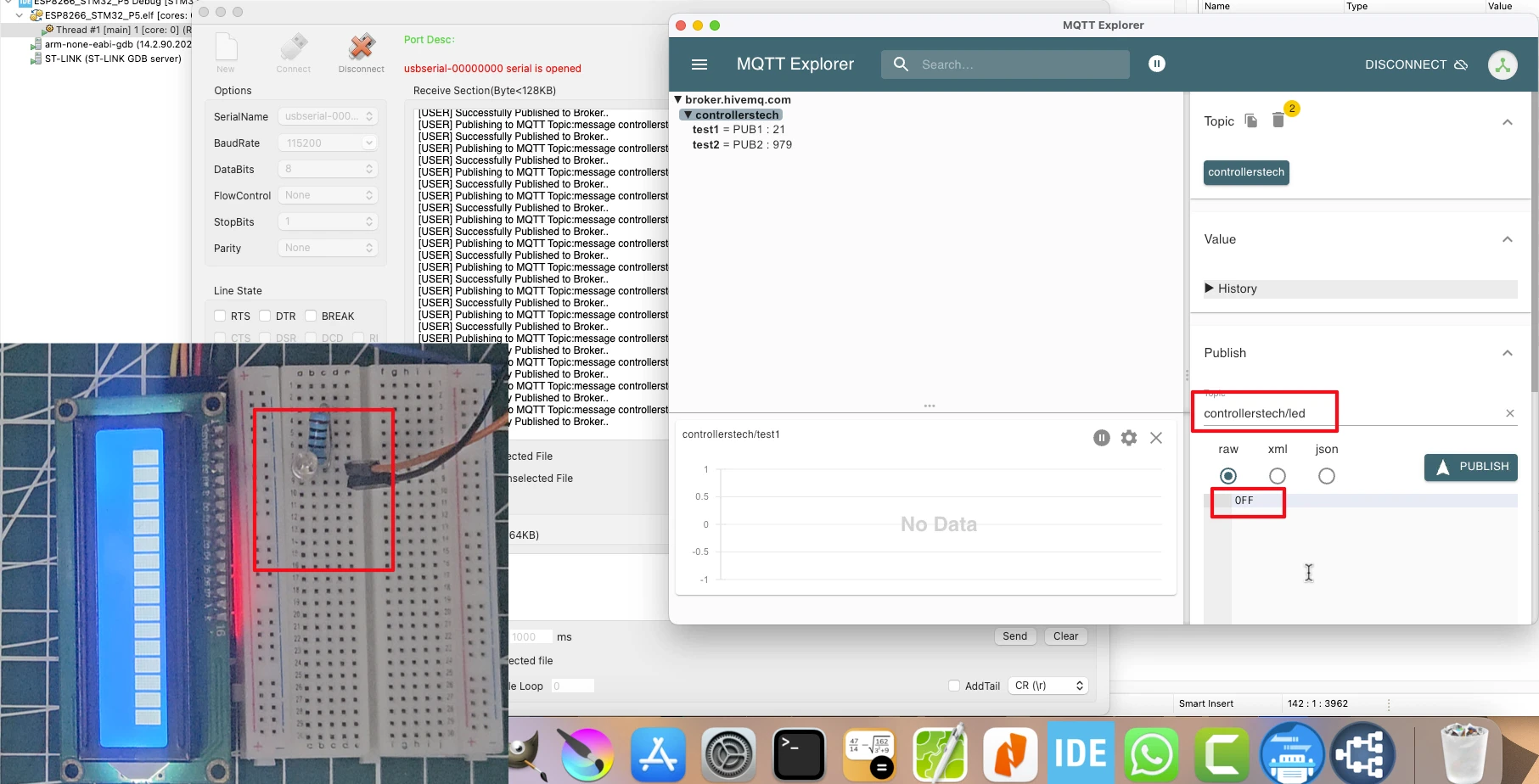
Task: Enable the RTS line state checkbox
Action: 221,316
